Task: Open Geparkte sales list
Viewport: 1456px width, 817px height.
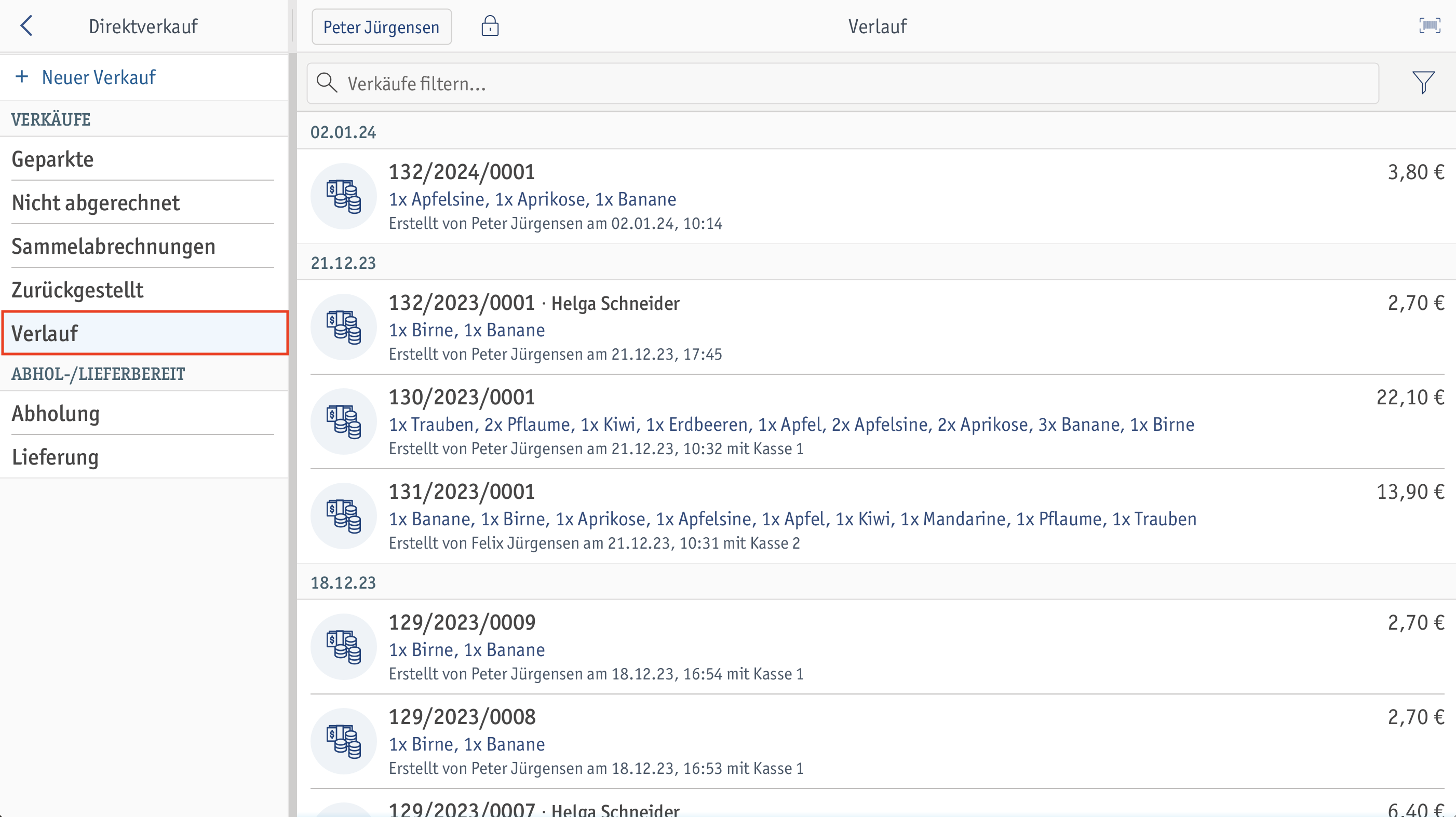Action: (x=143, y=159)
